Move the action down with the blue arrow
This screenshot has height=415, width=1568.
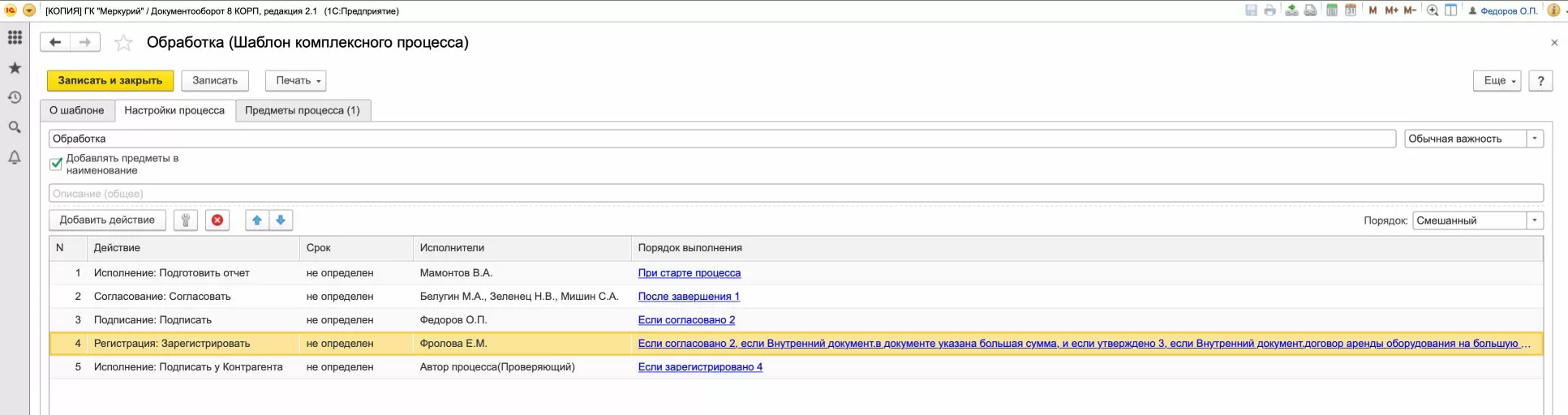tap(281, 220)
